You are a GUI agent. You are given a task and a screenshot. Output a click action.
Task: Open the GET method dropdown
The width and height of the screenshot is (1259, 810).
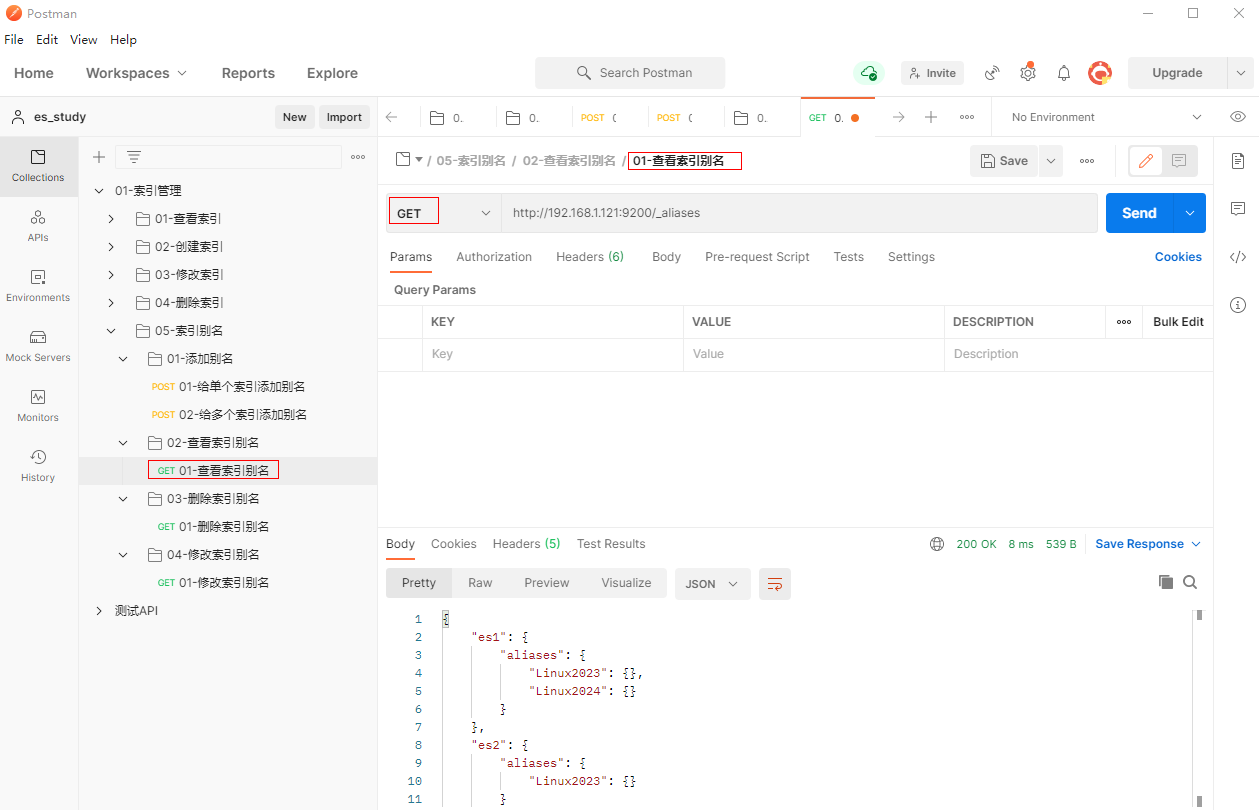click(x=443, y=213)
